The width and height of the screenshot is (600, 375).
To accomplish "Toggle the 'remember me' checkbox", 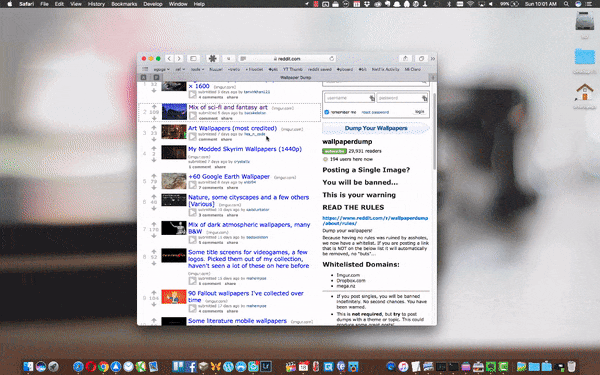I will tap(327, 112).
